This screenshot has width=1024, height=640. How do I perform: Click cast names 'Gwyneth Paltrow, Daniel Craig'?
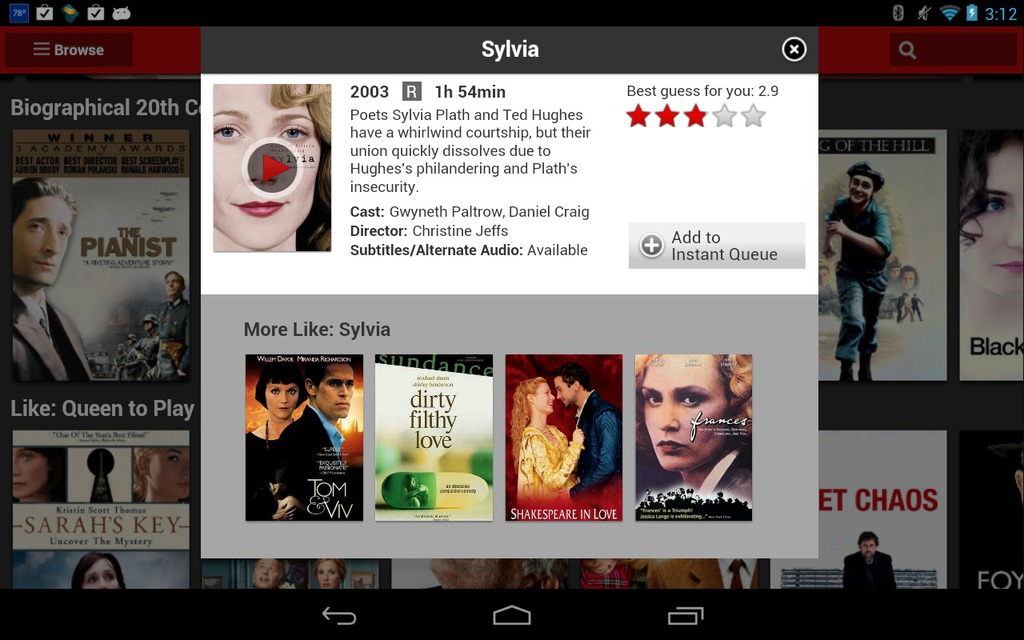[x=489, y=212]
